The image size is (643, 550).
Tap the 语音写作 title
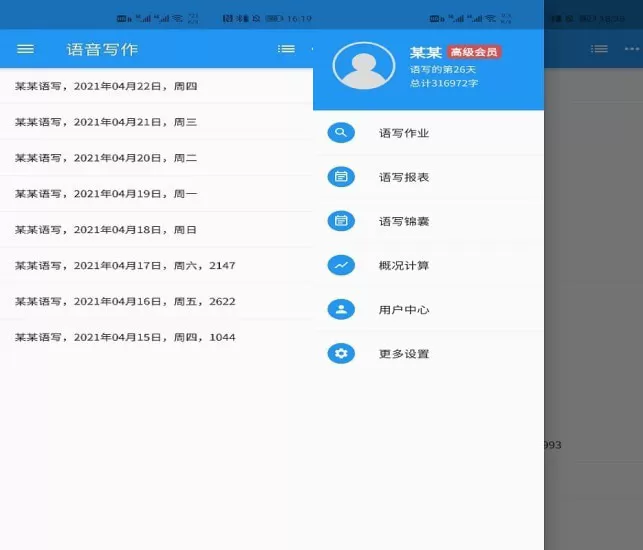click(102, 50)
